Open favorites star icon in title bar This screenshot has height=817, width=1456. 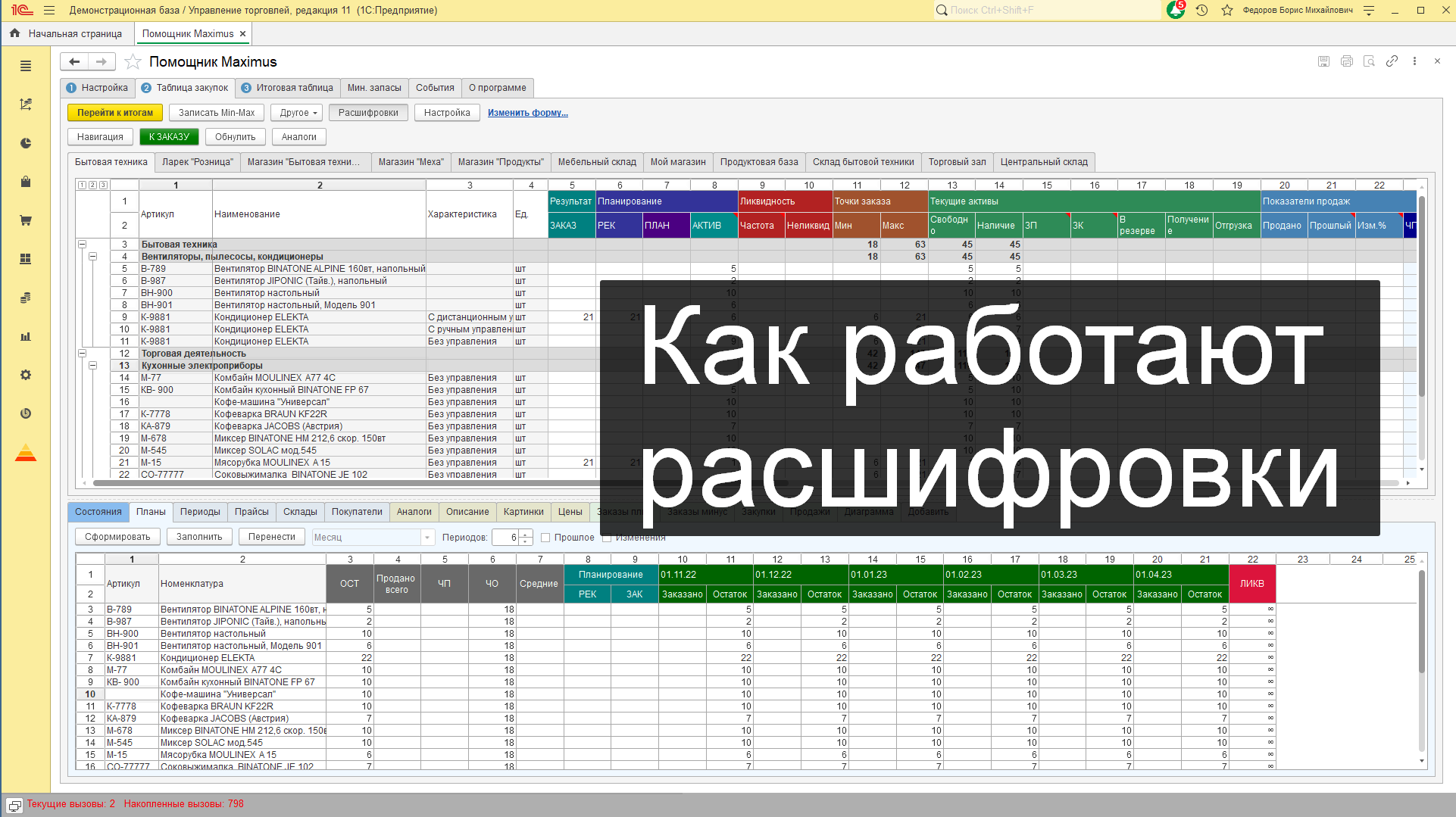[1227, 11]
